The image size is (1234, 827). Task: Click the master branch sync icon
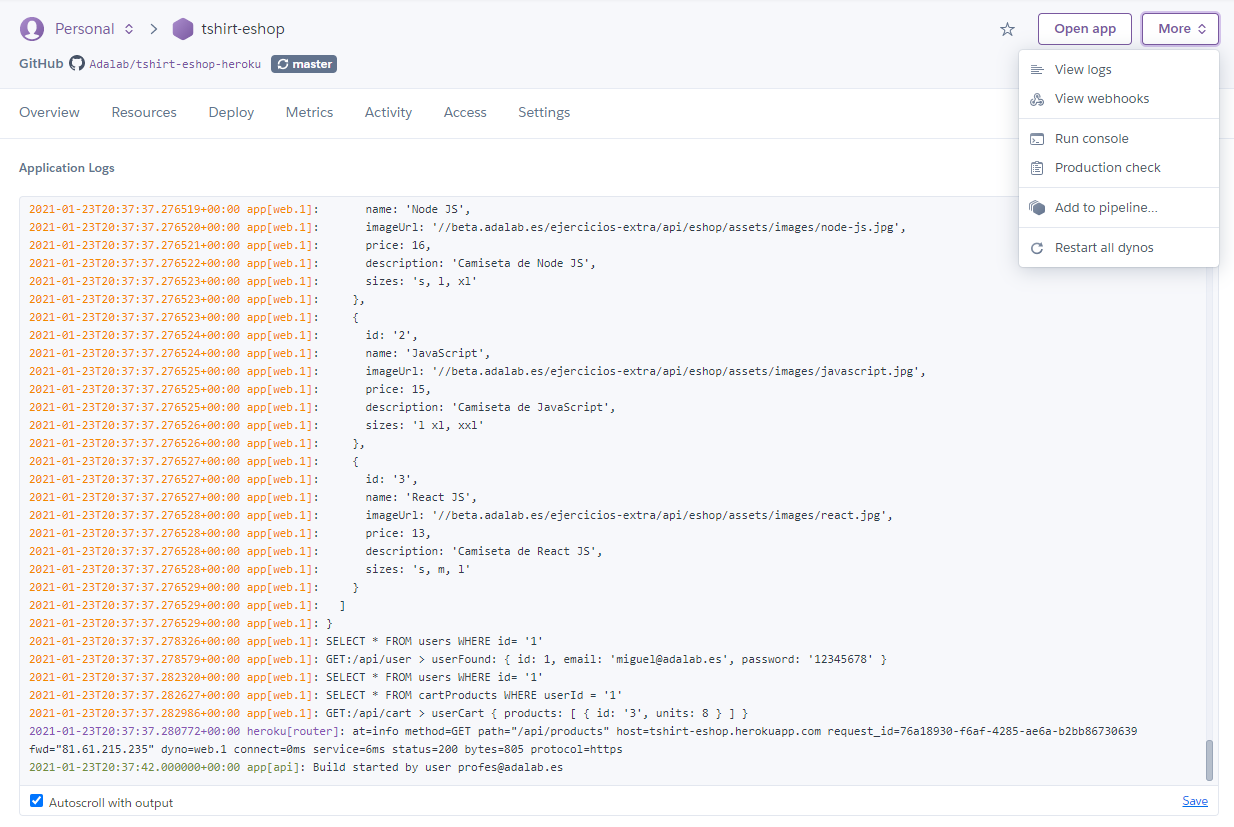click(x=283, y=64)
